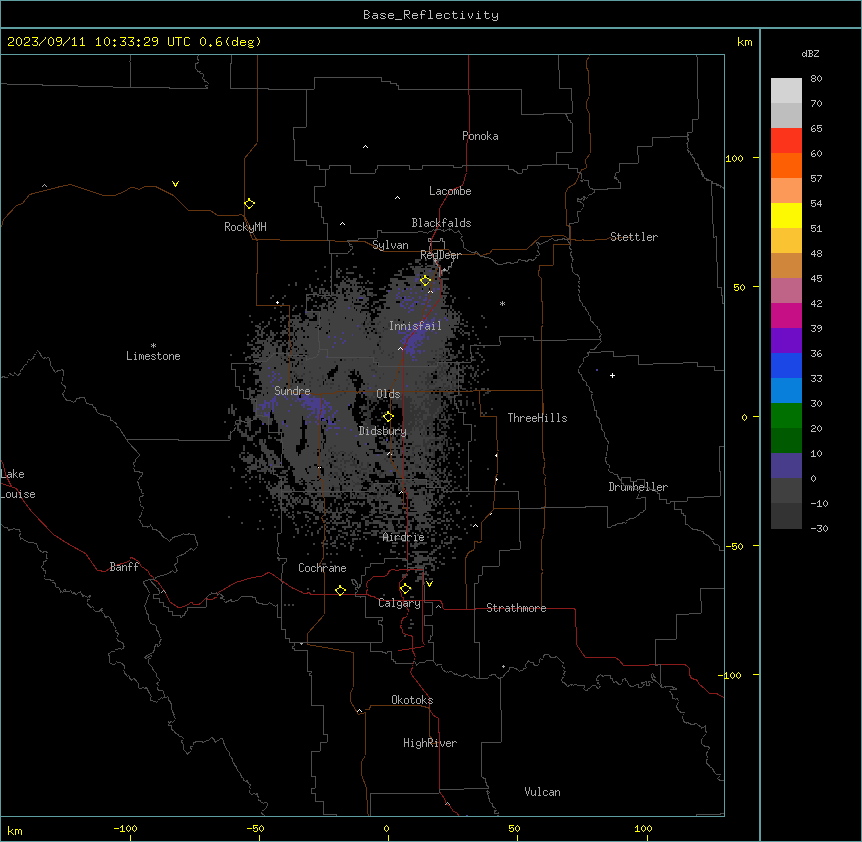Select the Sundre map label
This screenshot has width=862, height=842.
tap(292, 391)
